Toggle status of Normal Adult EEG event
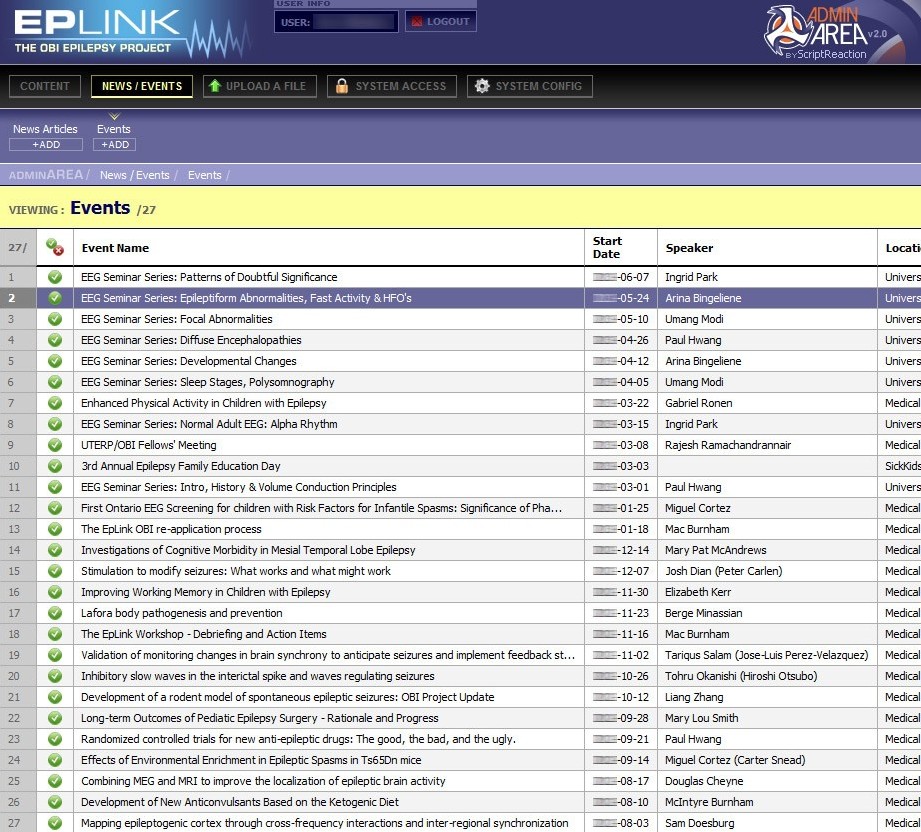The width and height of the screenshot is (921, 832). point(55,424)
